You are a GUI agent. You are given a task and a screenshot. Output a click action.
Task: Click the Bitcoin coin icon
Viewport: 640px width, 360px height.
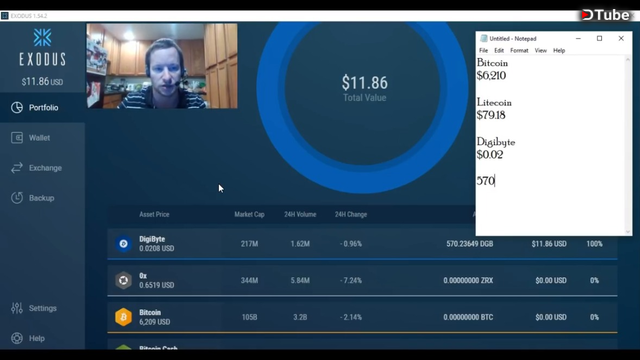pos(123,317)
